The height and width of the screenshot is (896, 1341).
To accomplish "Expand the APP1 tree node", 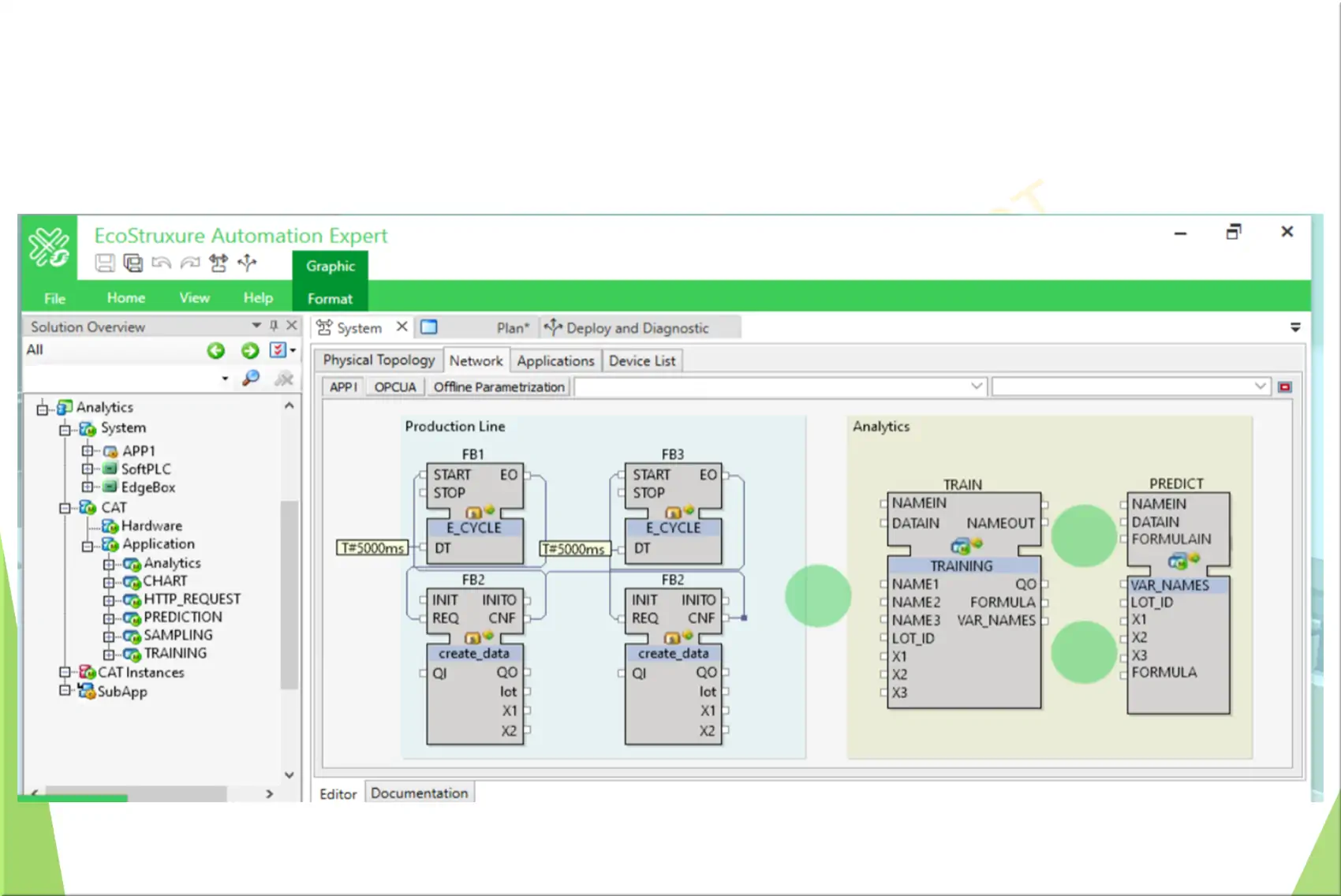I will [87, 450].
